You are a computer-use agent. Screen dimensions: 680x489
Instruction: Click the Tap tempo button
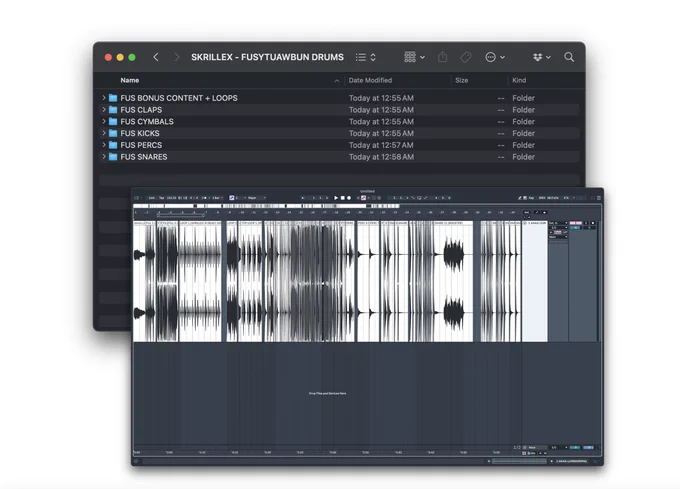click(161, 198)
